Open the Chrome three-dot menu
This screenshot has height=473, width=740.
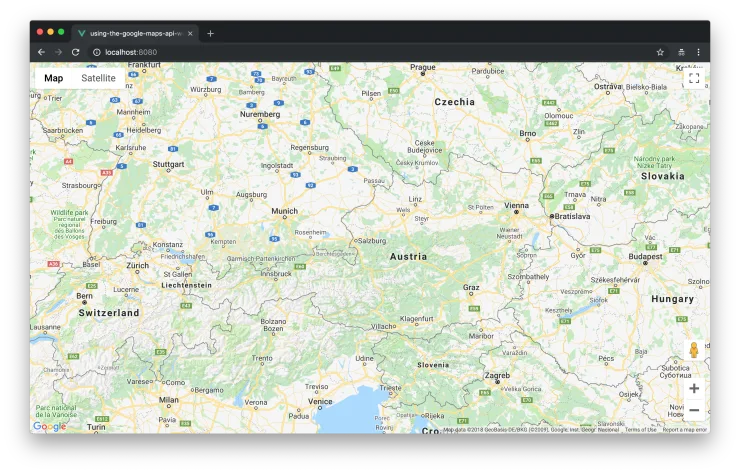698,52
